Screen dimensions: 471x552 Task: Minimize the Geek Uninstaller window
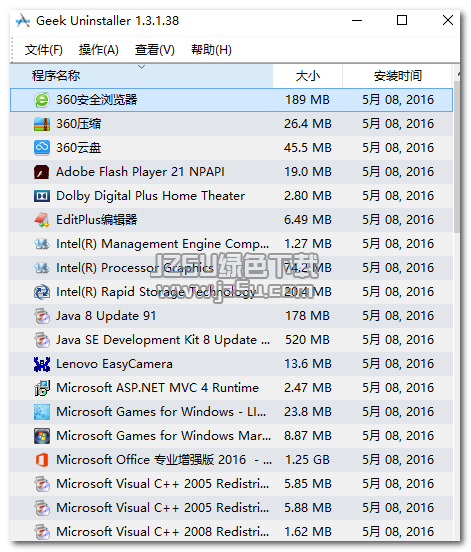point(357,20)
